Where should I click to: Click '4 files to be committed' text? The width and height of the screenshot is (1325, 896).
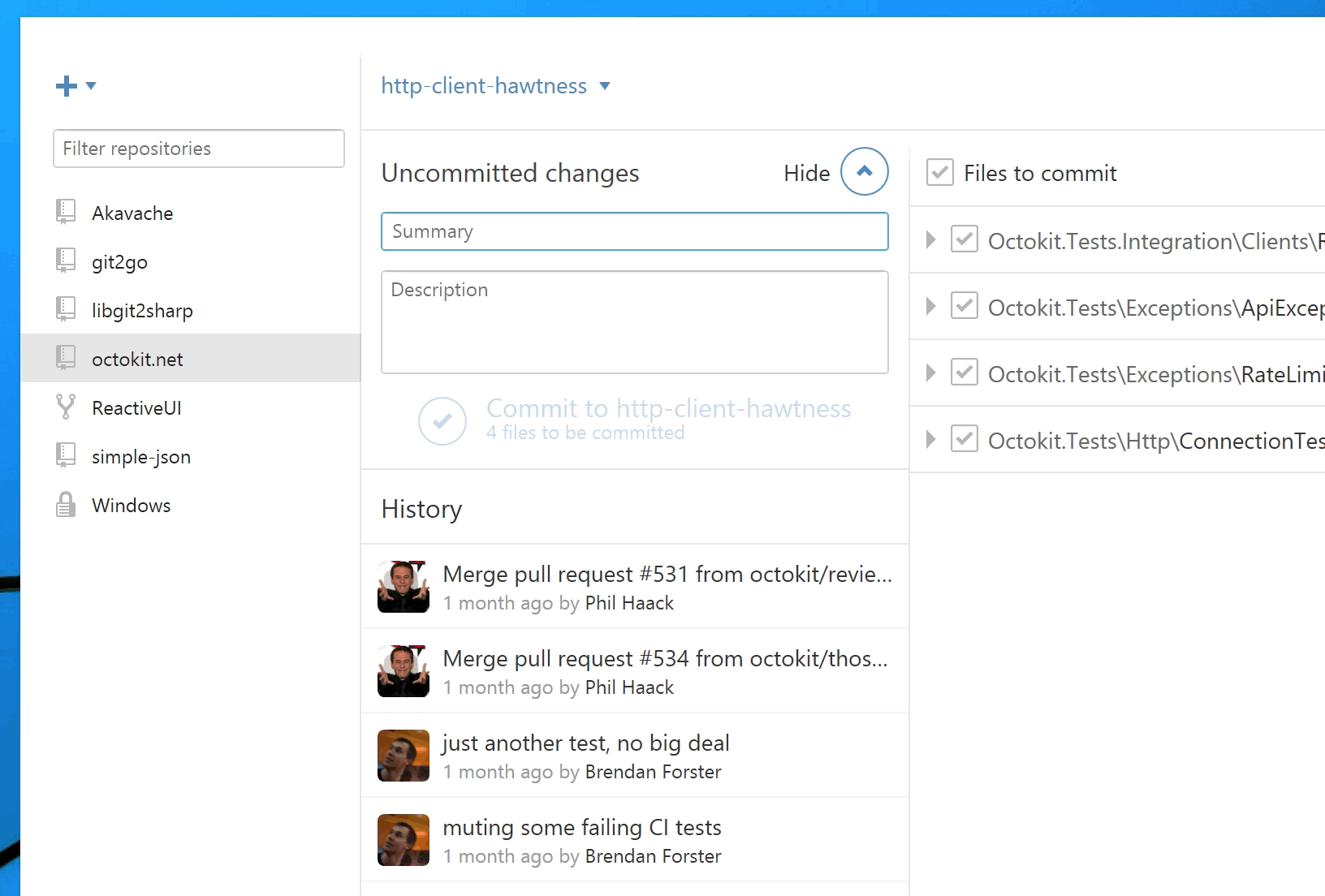[585, 433]
